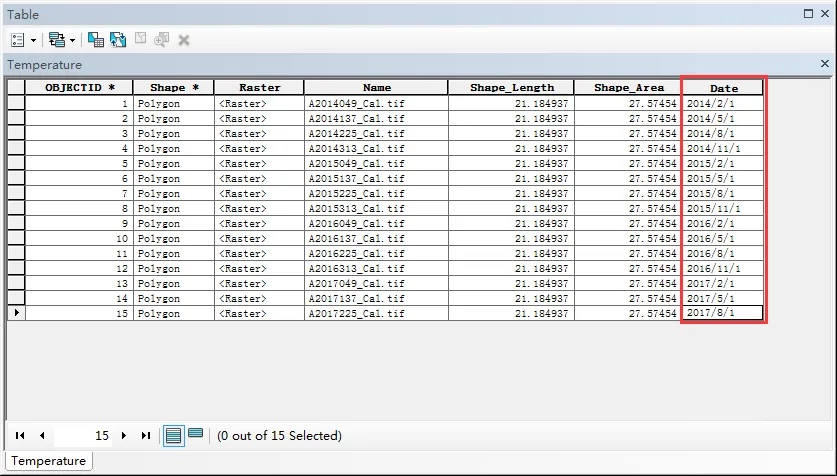Expand the Table Options dropdown arrow
The width and height of the screenshot is (837, 476).
33,41
